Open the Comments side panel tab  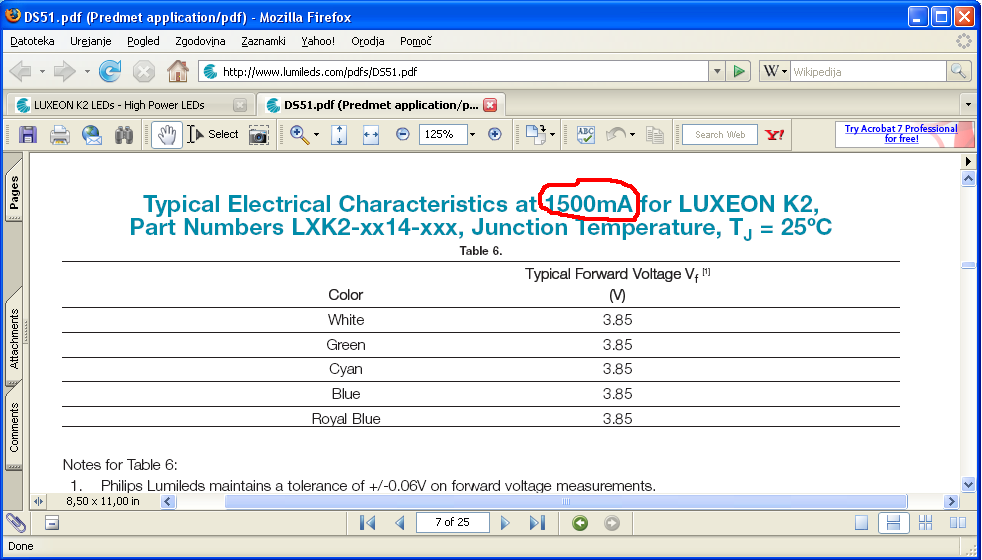(x=14, y=427)
